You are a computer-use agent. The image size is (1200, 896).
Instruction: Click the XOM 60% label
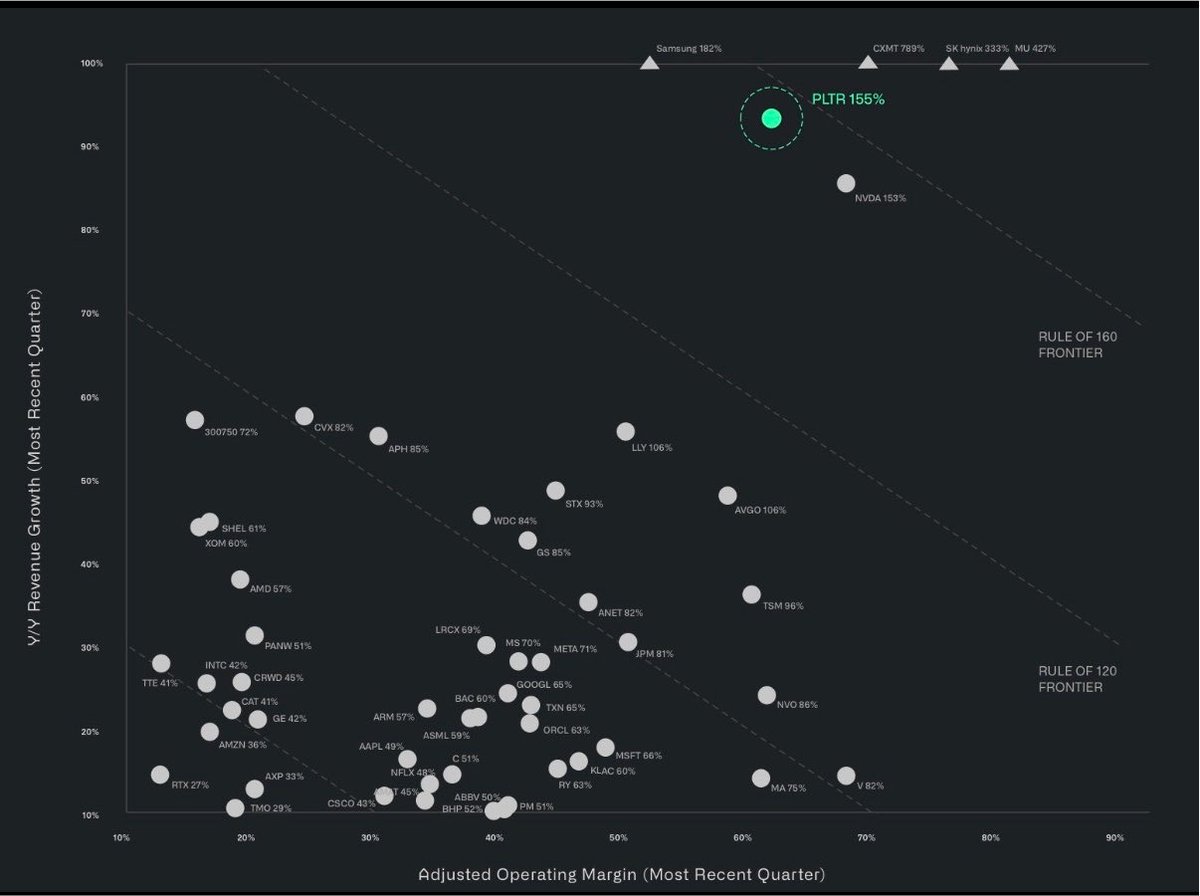coord(225,543)
